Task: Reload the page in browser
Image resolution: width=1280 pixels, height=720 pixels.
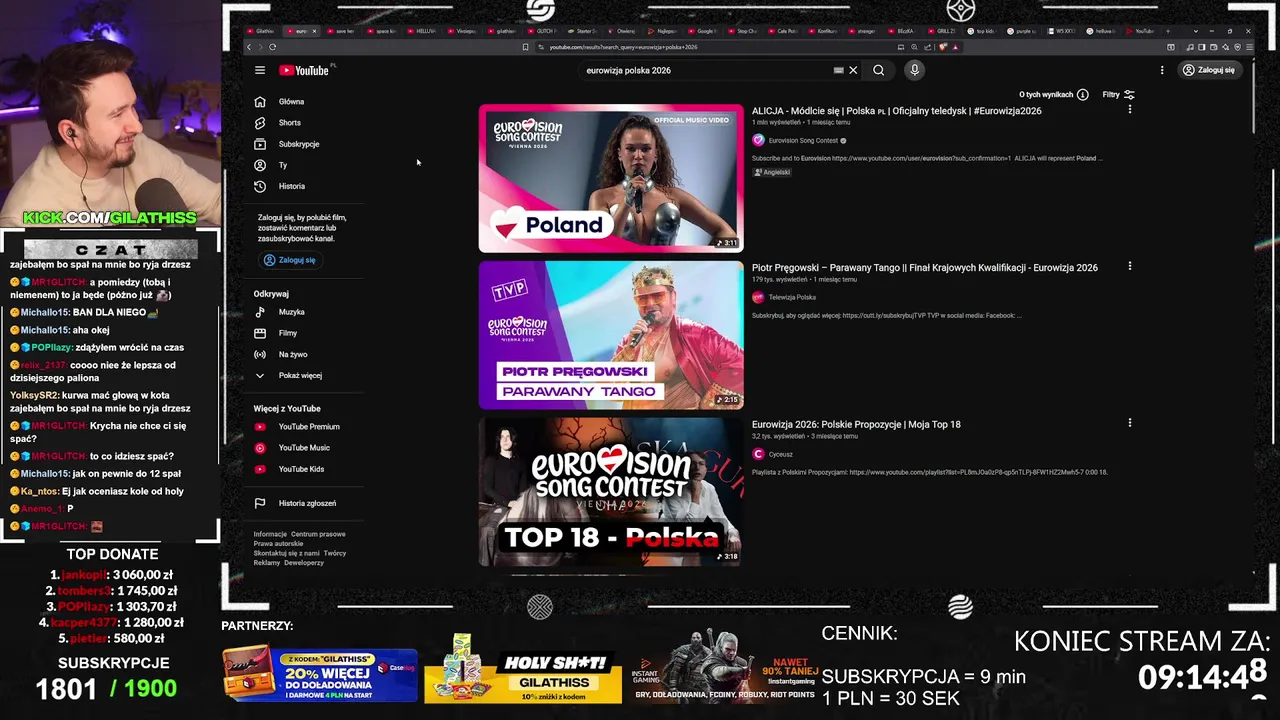Action: 272,47
